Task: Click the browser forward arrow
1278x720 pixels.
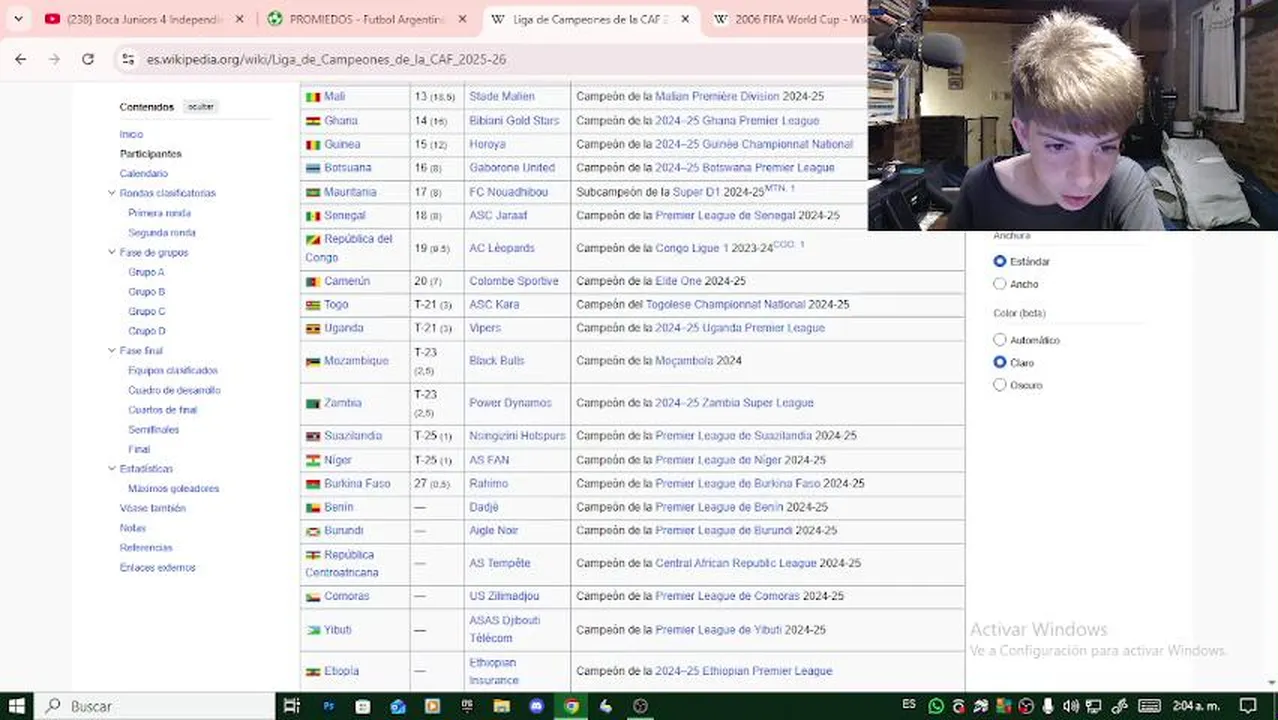Action: 54,59
